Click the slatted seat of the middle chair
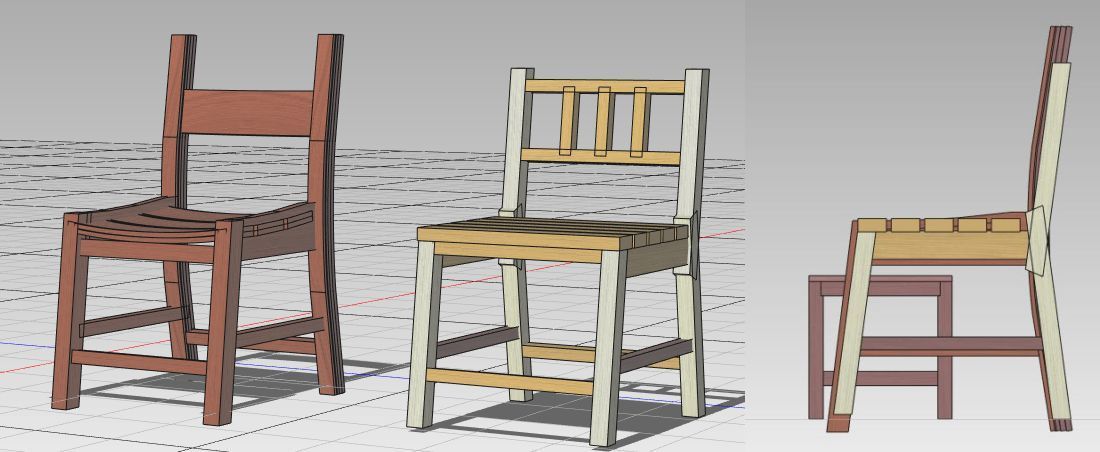This screenshot has width=1100, height=452. (x=560, y=230)
